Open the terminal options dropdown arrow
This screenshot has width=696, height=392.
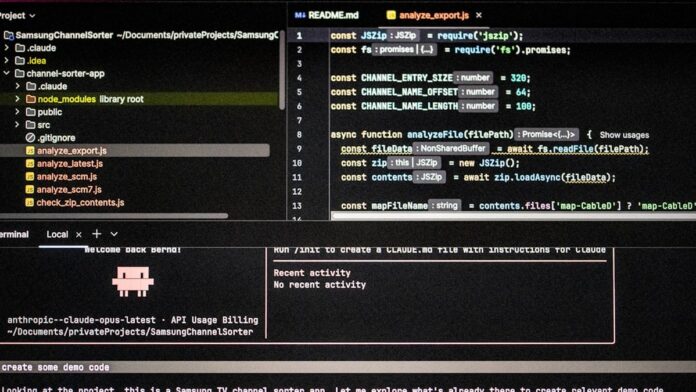[114, 234]
